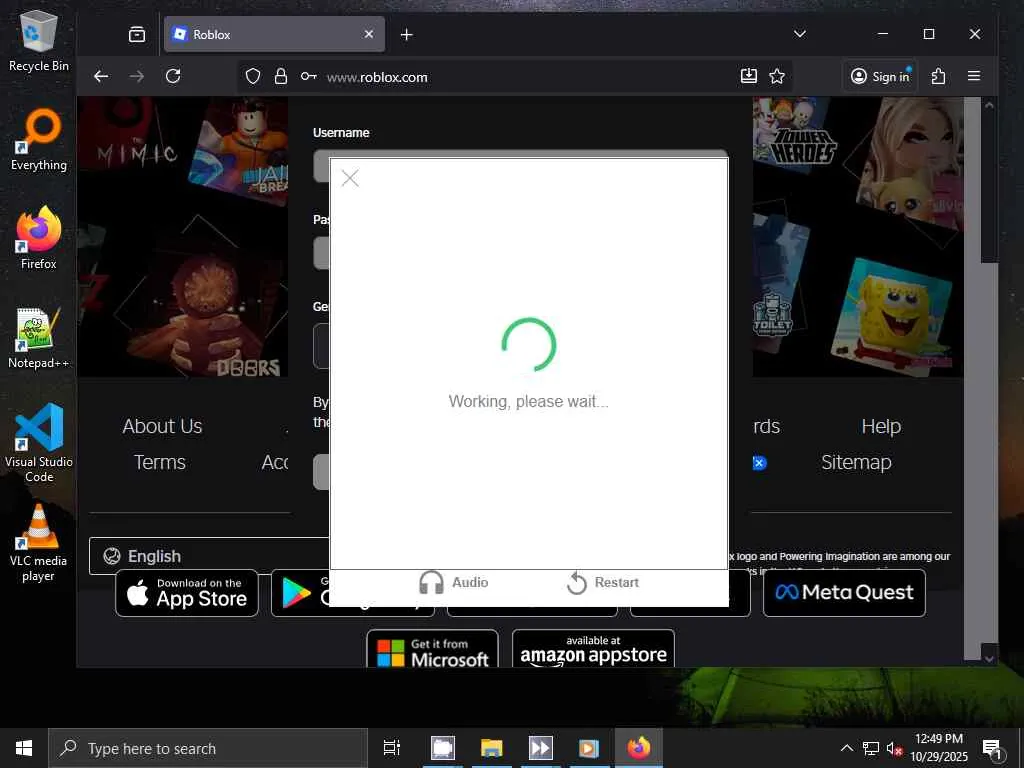Viewport: 1024px width, 768px height.
Task: Click the taskbar search box
Action: click(x=208, y=748)
